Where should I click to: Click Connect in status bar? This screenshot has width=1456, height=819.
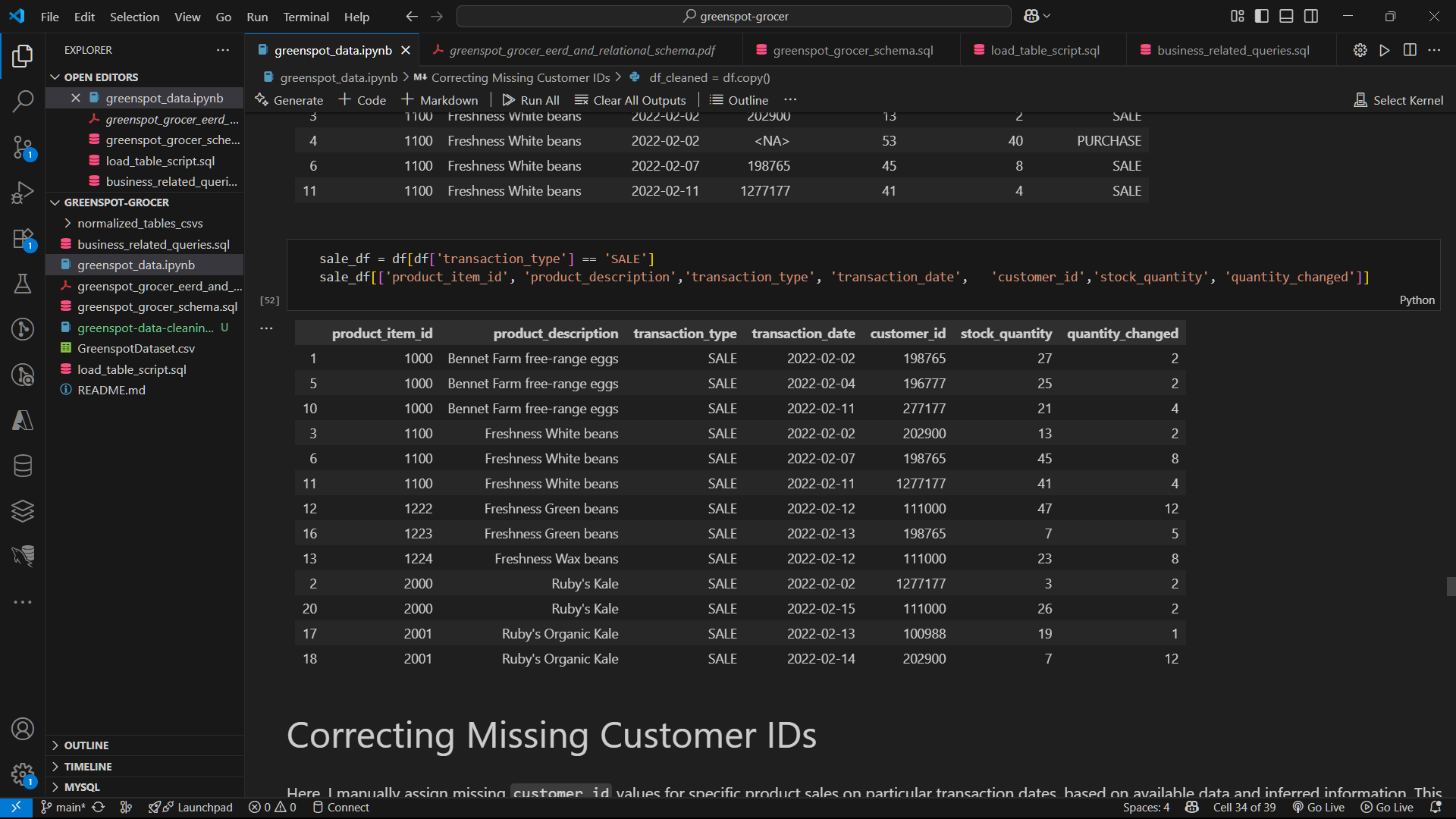340,808
